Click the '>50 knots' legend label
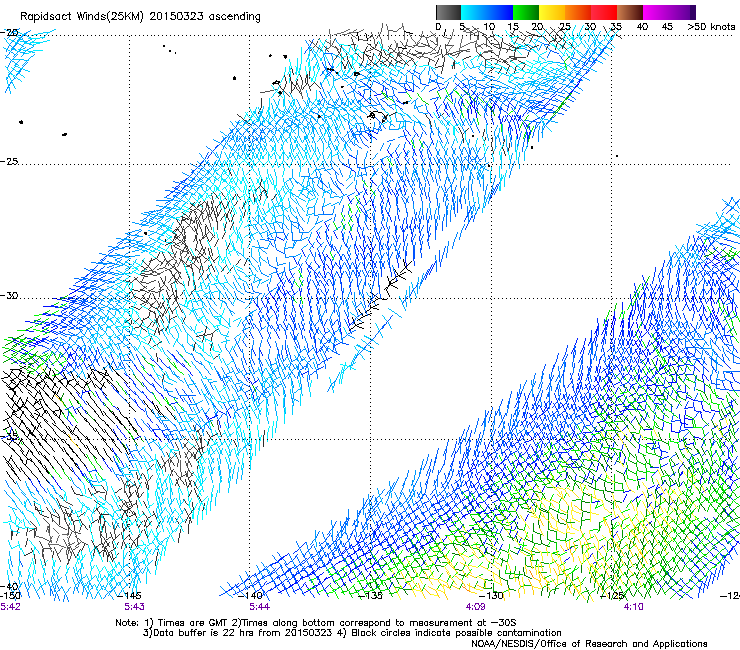 [711, 27]
